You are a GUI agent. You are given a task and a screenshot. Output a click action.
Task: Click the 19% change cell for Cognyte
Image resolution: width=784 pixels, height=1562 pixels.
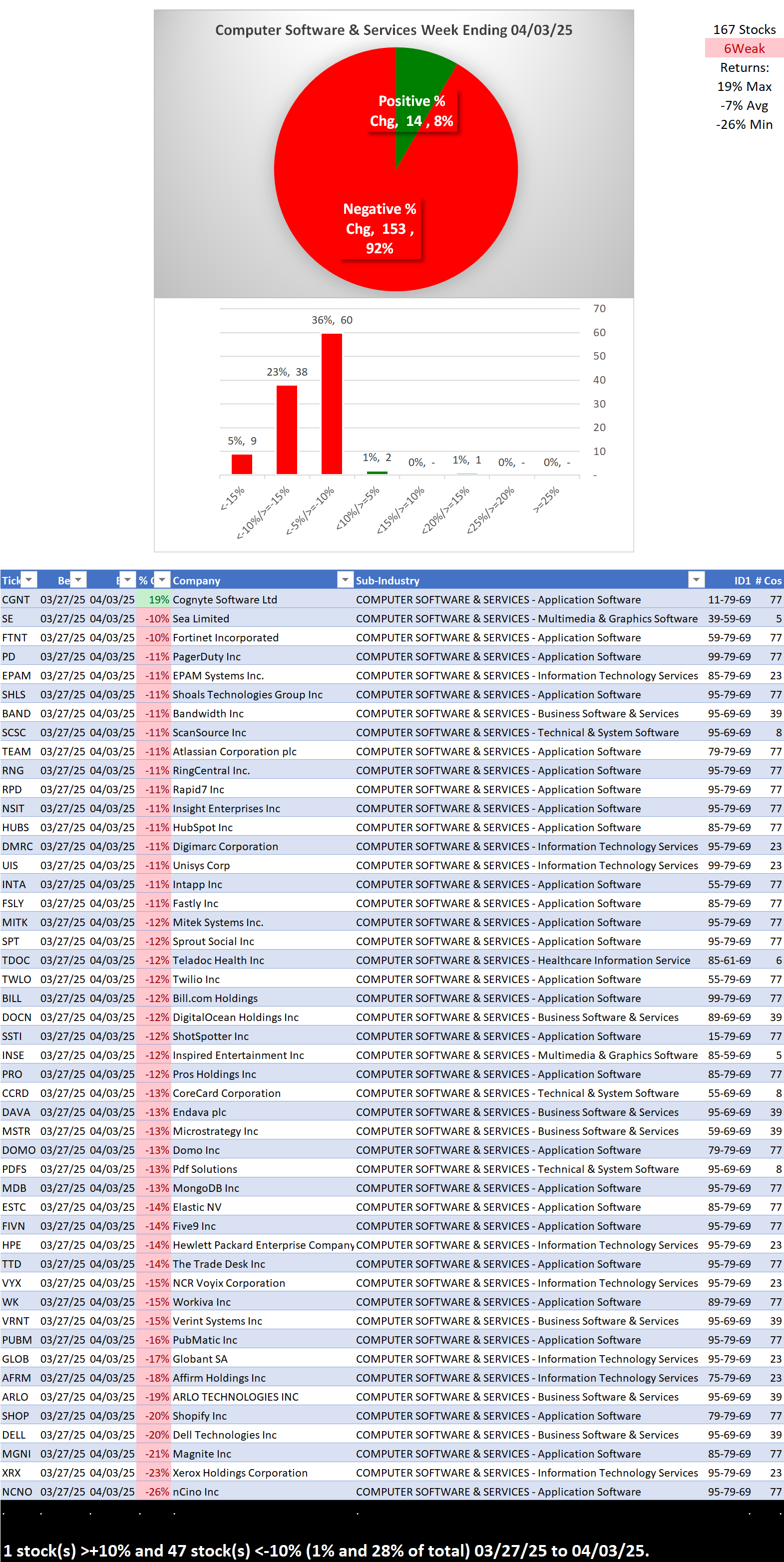coord(153,599)
